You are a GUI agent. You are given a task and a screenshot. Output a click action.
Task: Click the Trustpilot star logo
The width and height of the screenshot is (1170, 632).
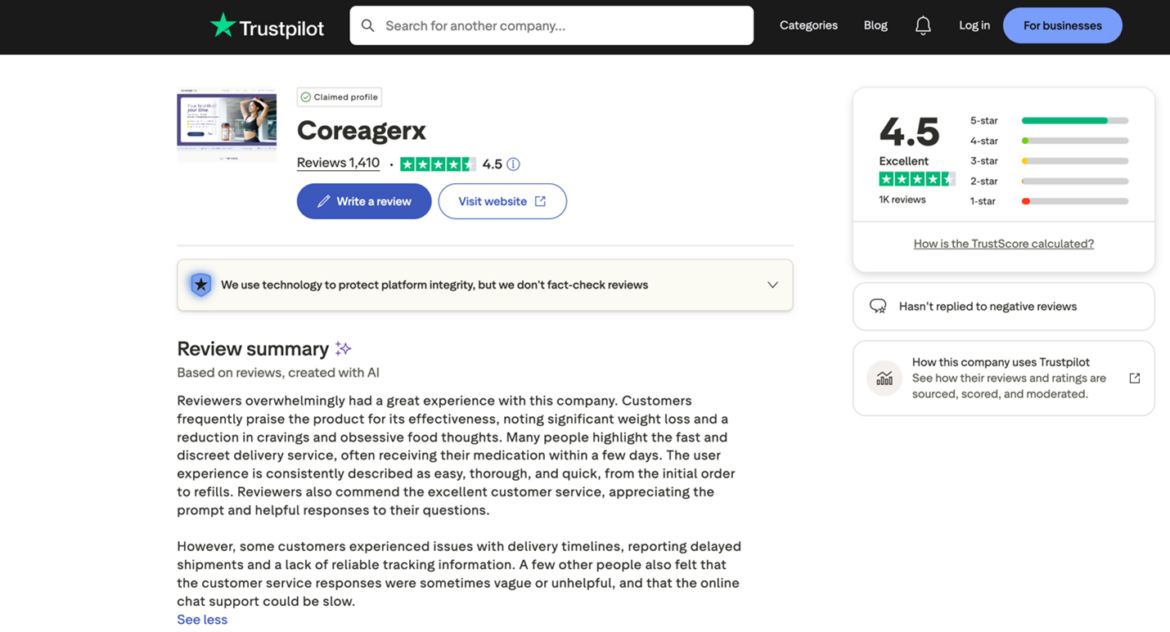[x=222, y=25]
